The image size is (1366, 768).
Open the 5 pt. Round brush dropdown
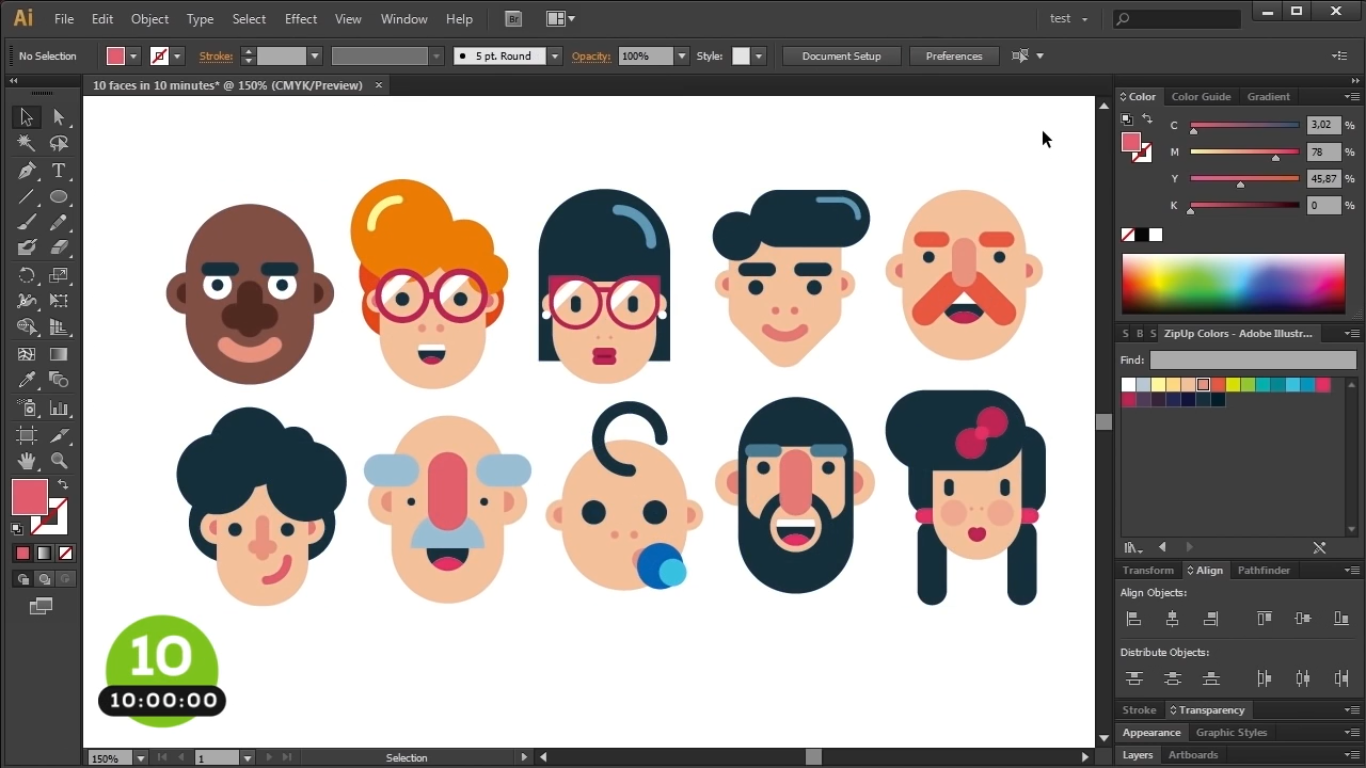point(555,56)
